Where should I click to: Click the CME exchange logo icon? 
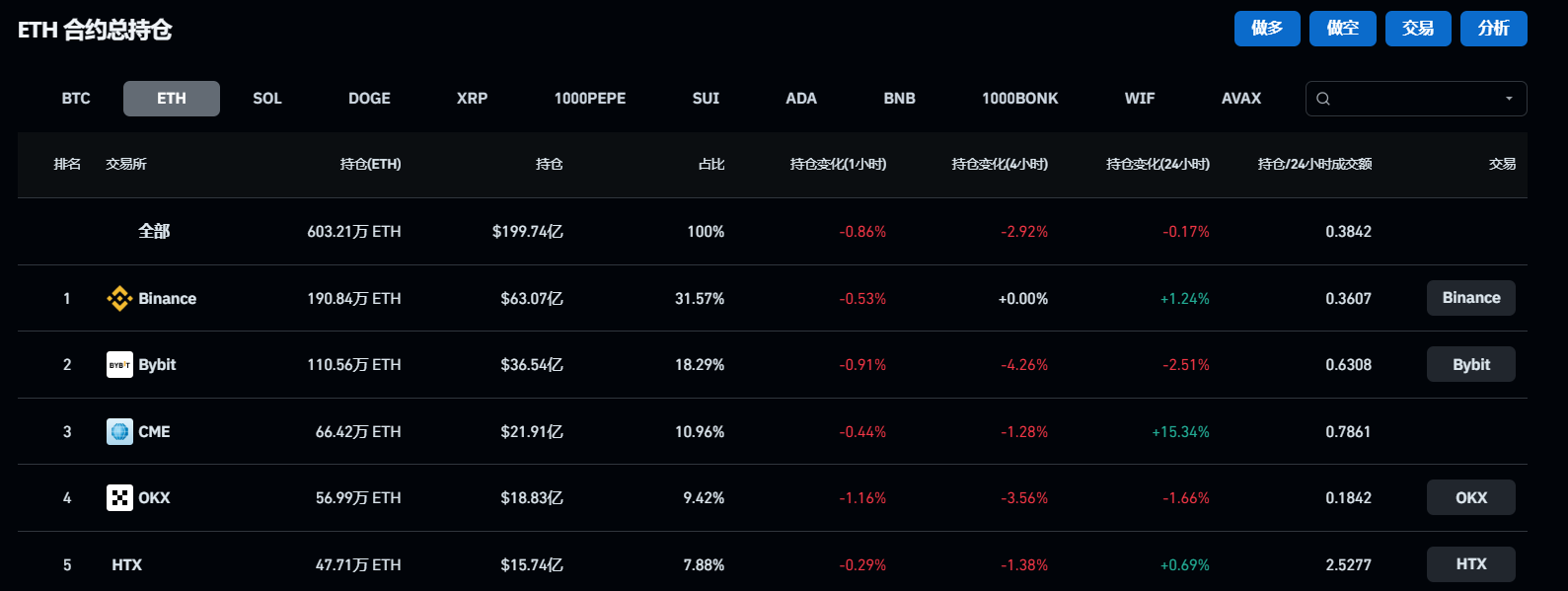(x=119, y=431)
